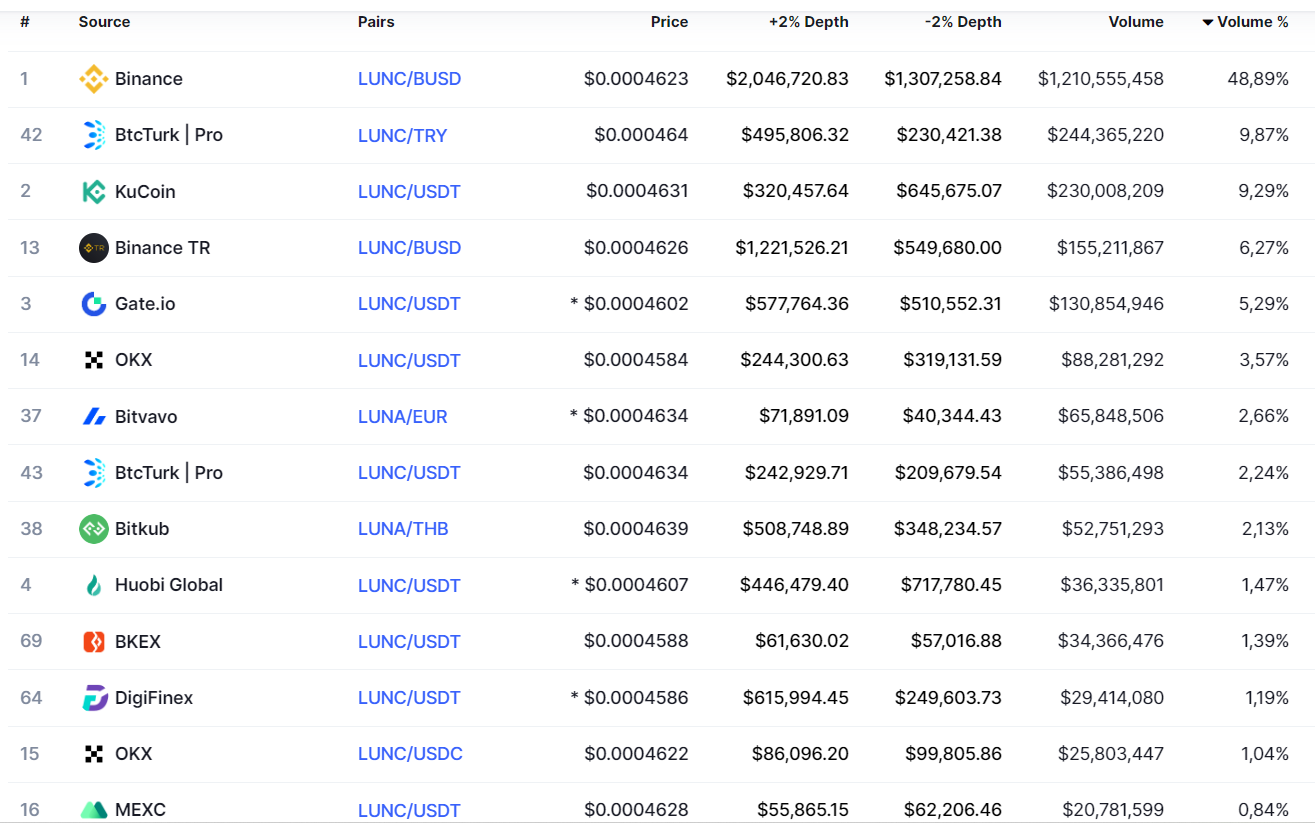Select volume $1,210,555,458
1315x823 pixels.
pos(1101,79)
